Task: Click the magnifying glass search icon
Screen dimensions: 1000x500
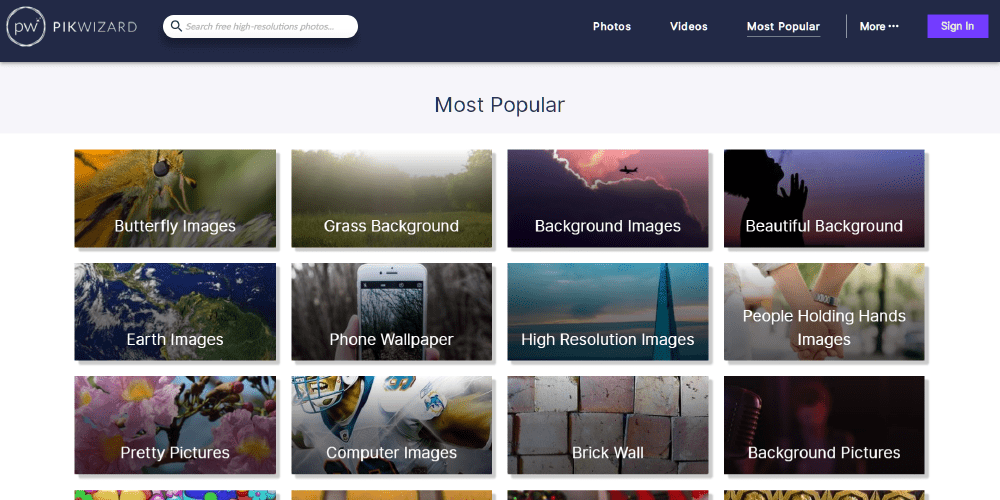Action: pos(176,26)
